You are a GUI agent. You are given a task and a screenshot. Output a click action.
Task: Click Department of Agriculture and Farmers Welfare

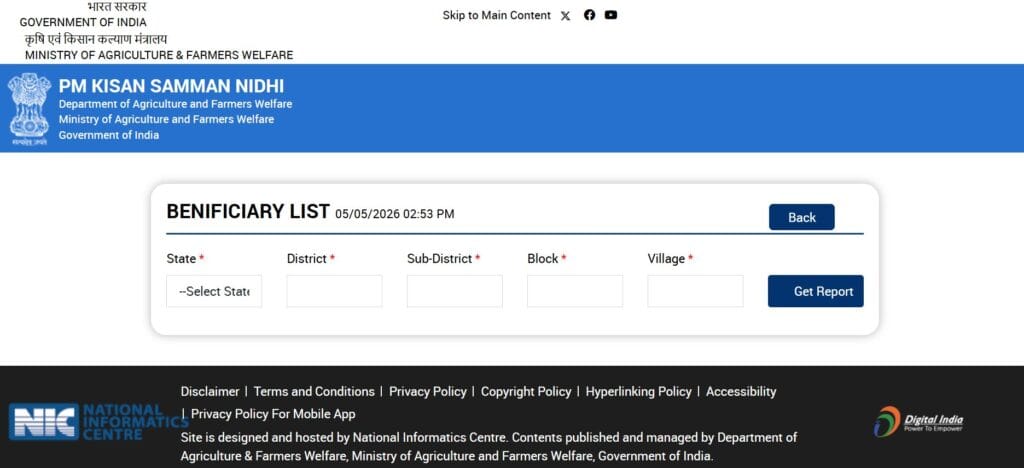pyautogui.click(x=175, y=104)
